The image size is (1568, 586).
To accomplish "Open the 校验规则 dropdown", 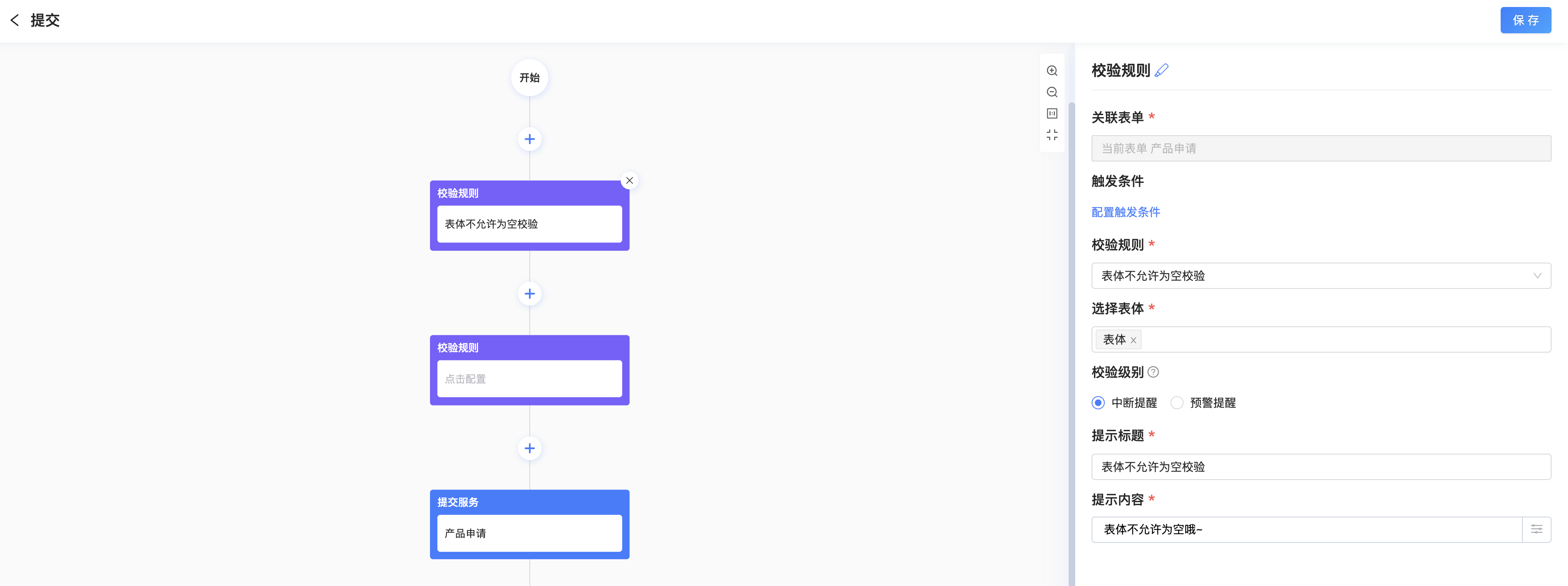I will (1321, 276).
